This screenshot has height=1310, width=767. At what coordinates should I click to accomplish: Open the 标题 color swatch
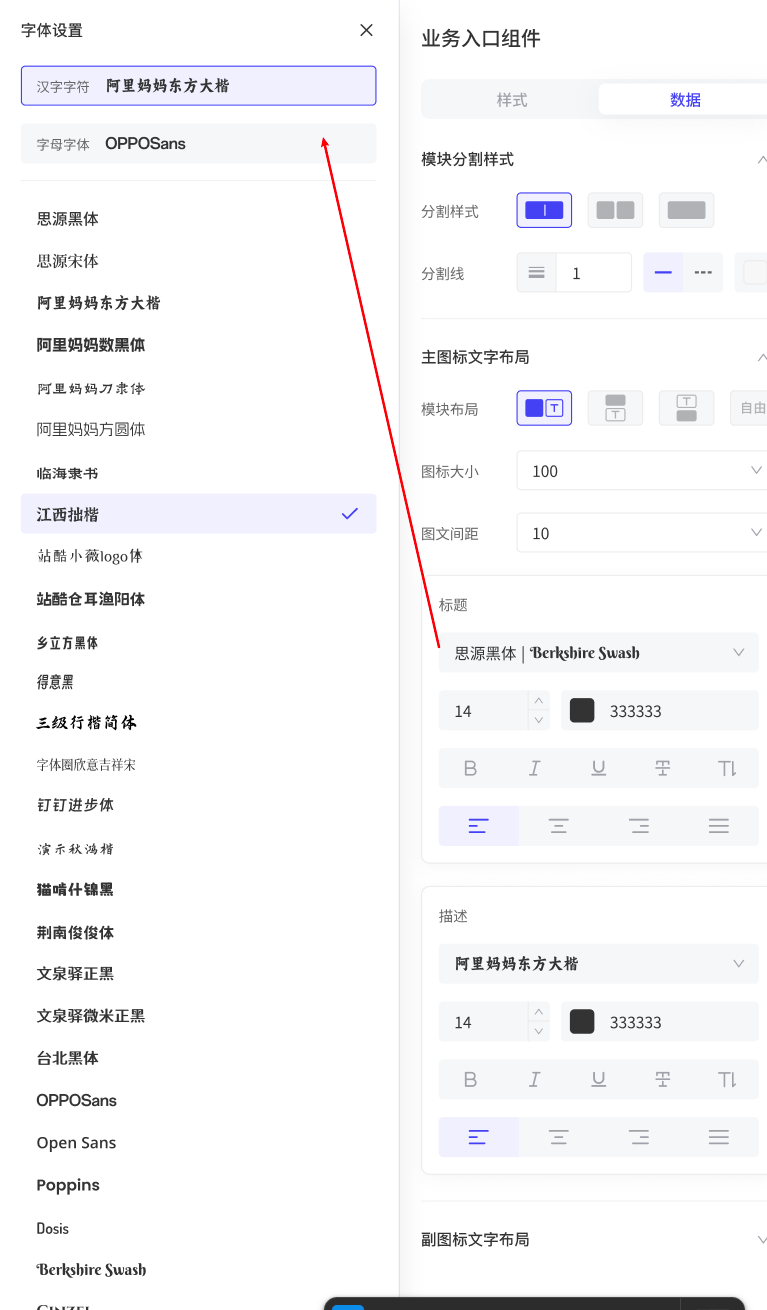tap(582, 711)
